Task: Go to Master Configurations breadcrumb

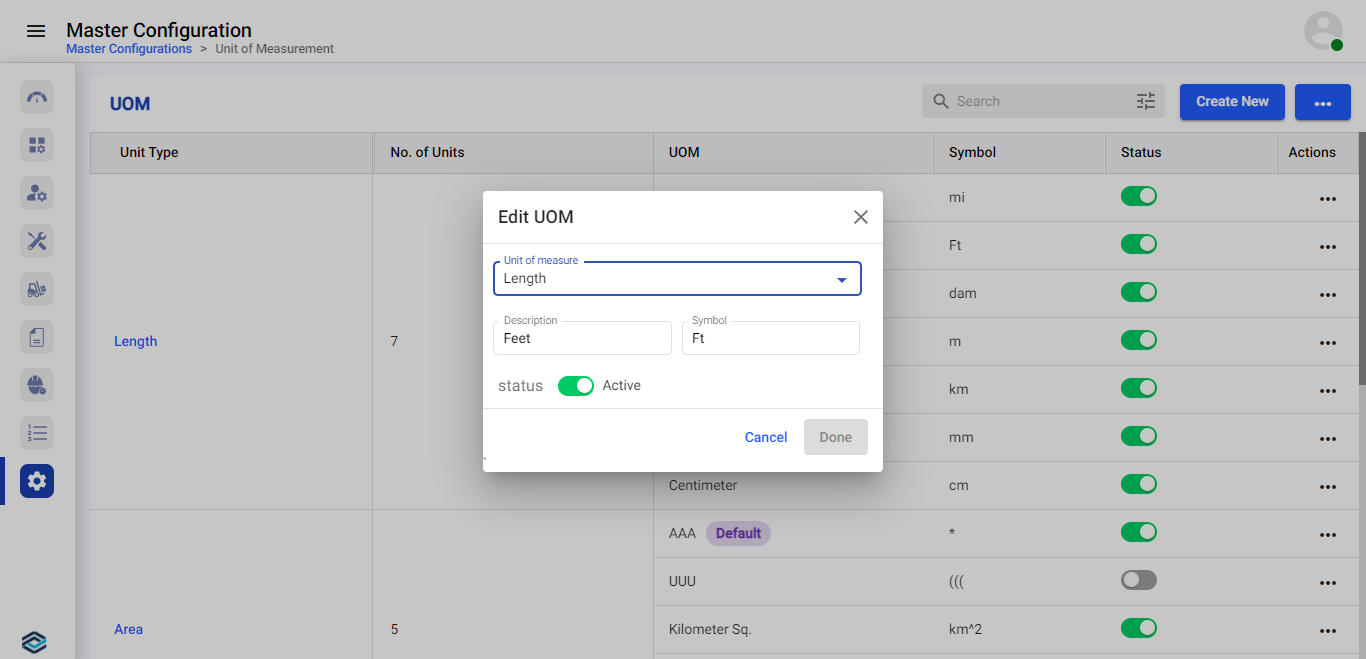Action: point(129,49)
